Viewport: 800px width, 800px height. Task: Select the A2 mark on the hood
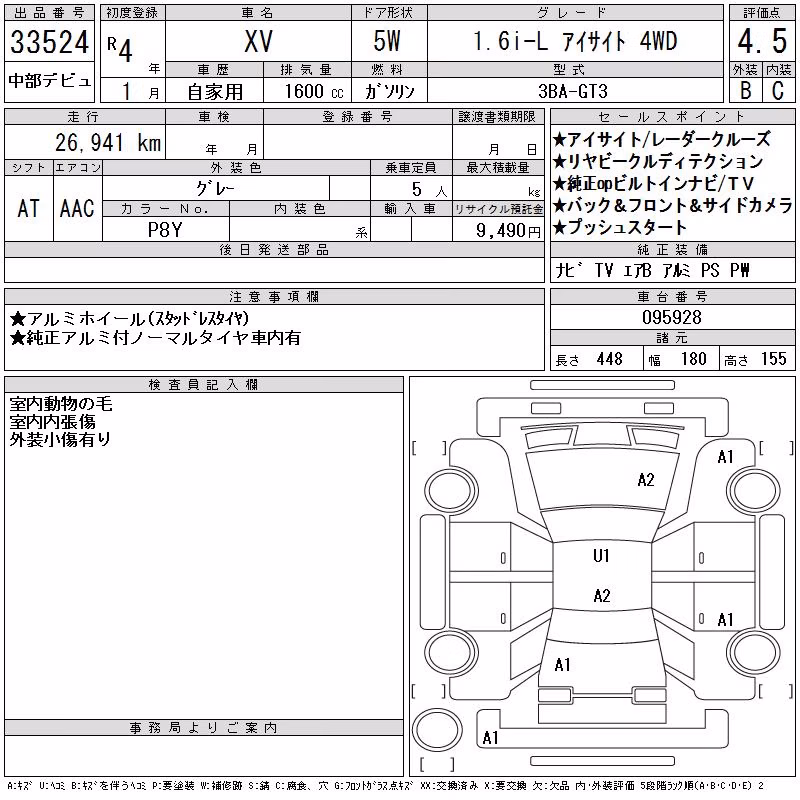(646, 480)
